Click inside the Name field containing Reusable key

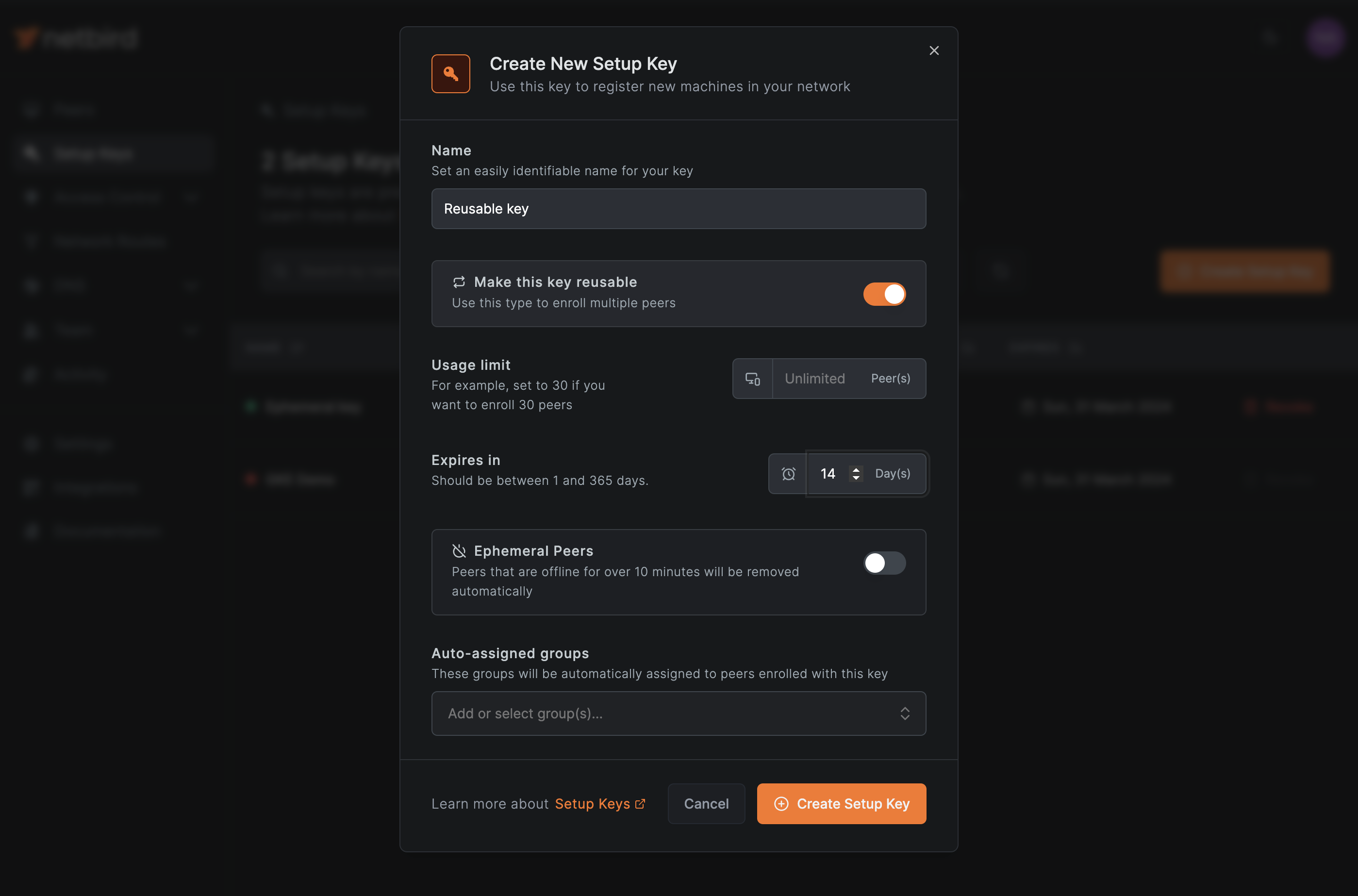[x=678, y=209]
